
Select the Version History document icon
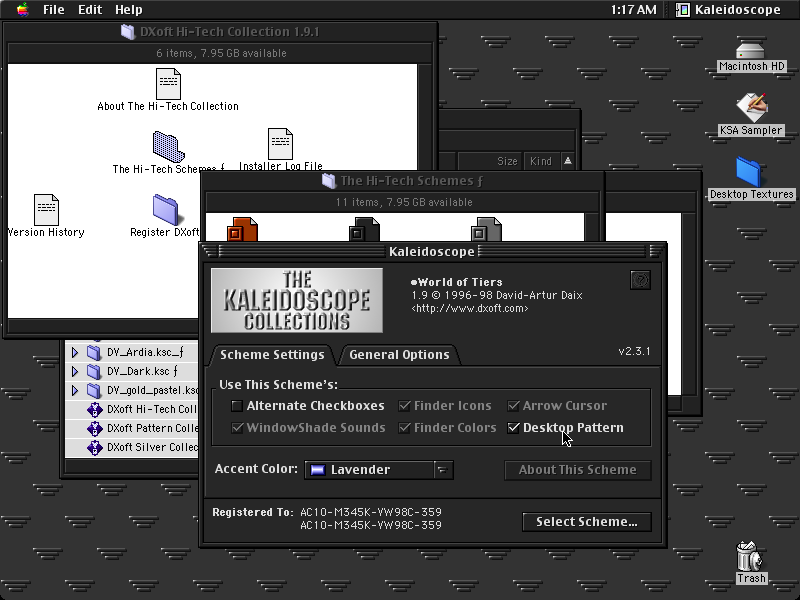[x=46, y=209]
